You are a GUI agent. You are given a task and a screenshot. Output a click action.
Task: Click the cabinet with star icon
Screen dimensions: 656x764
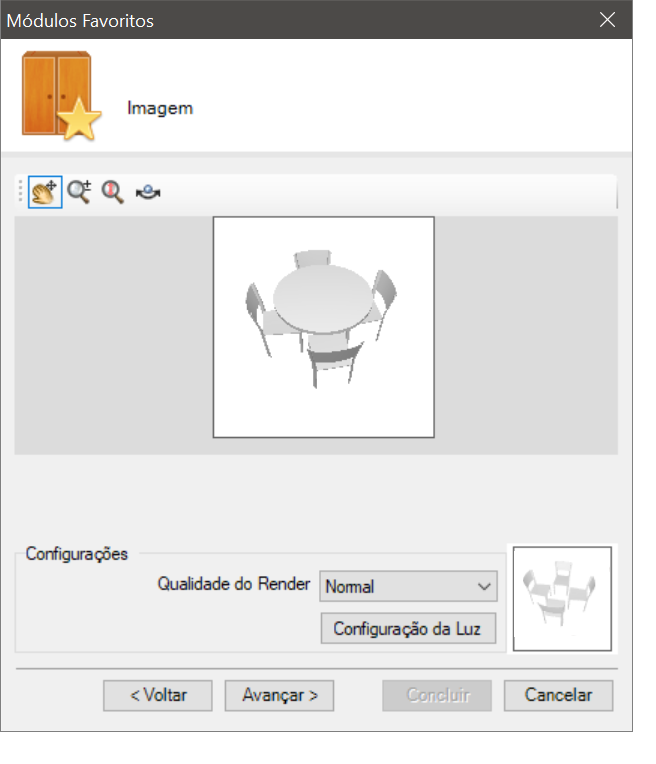[60, 96]
